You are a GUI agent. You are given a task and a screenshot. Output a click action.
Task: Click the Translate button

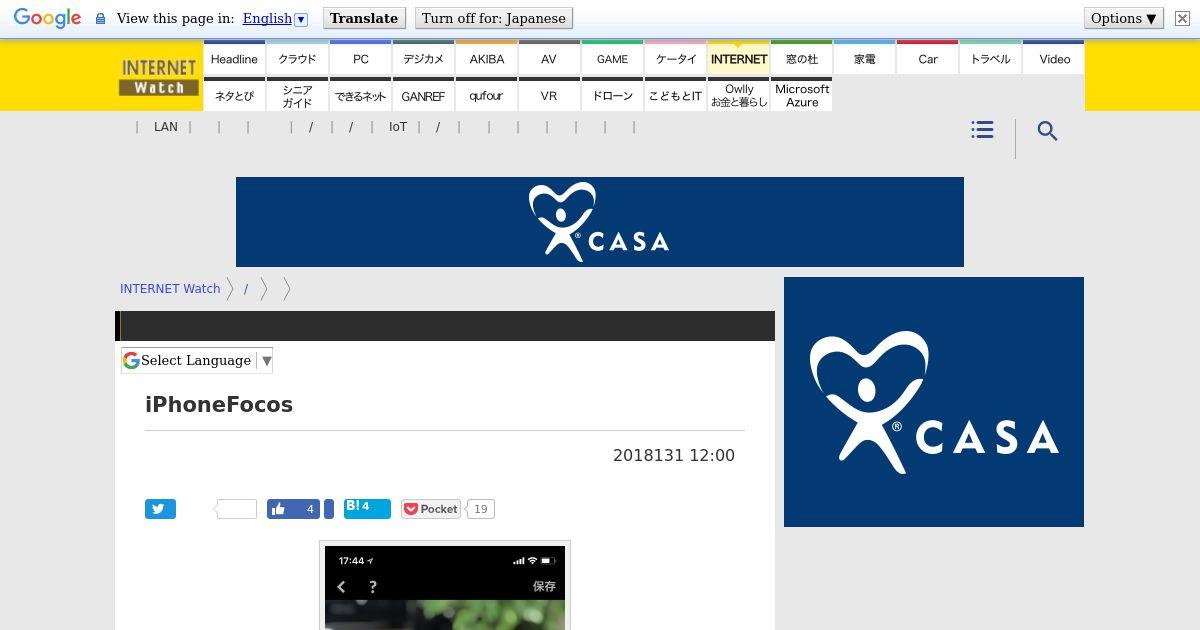coord(364,18)
